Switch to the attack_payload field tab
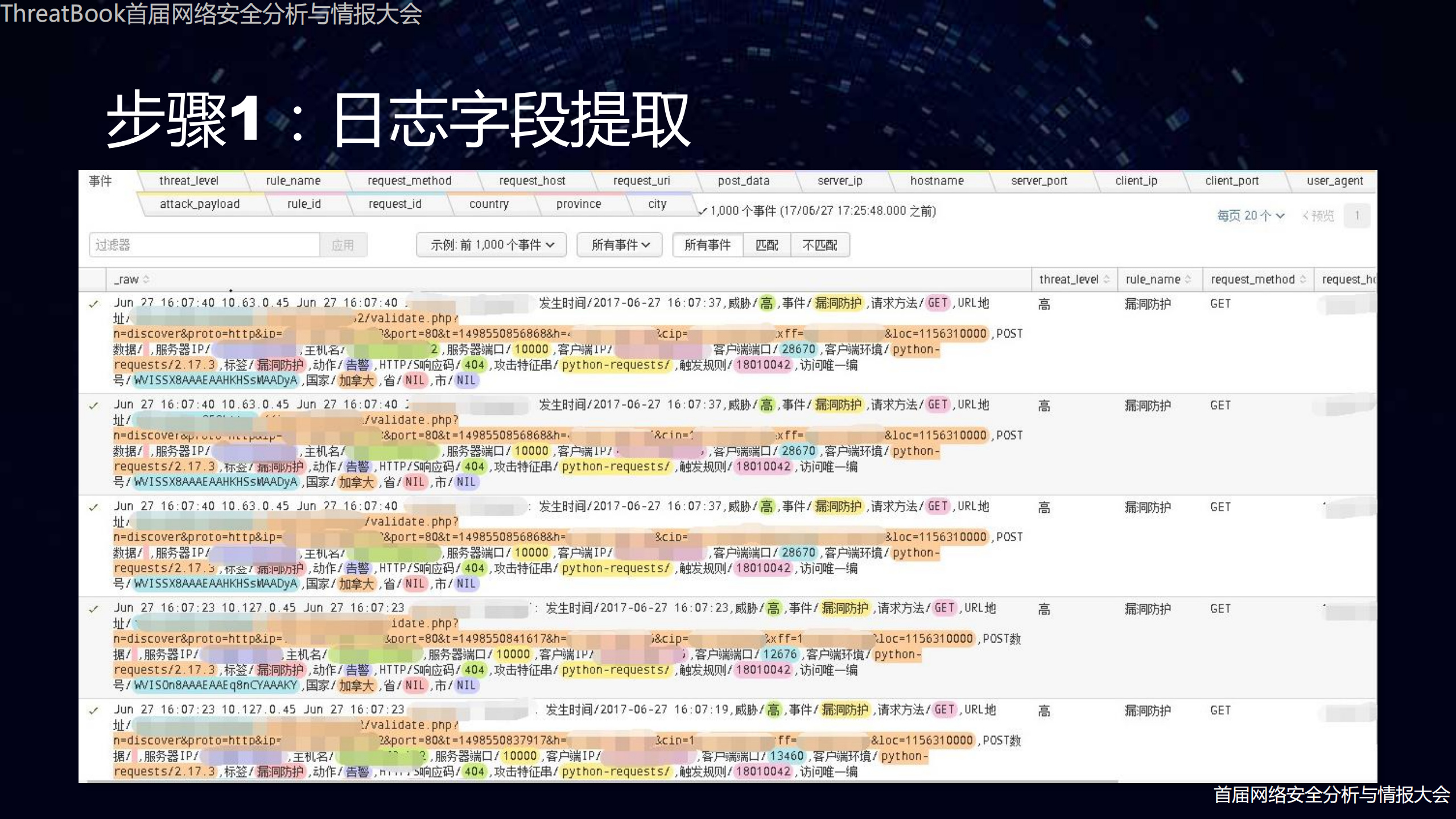This screenshot has width=1456, height=819. [200, 204]
